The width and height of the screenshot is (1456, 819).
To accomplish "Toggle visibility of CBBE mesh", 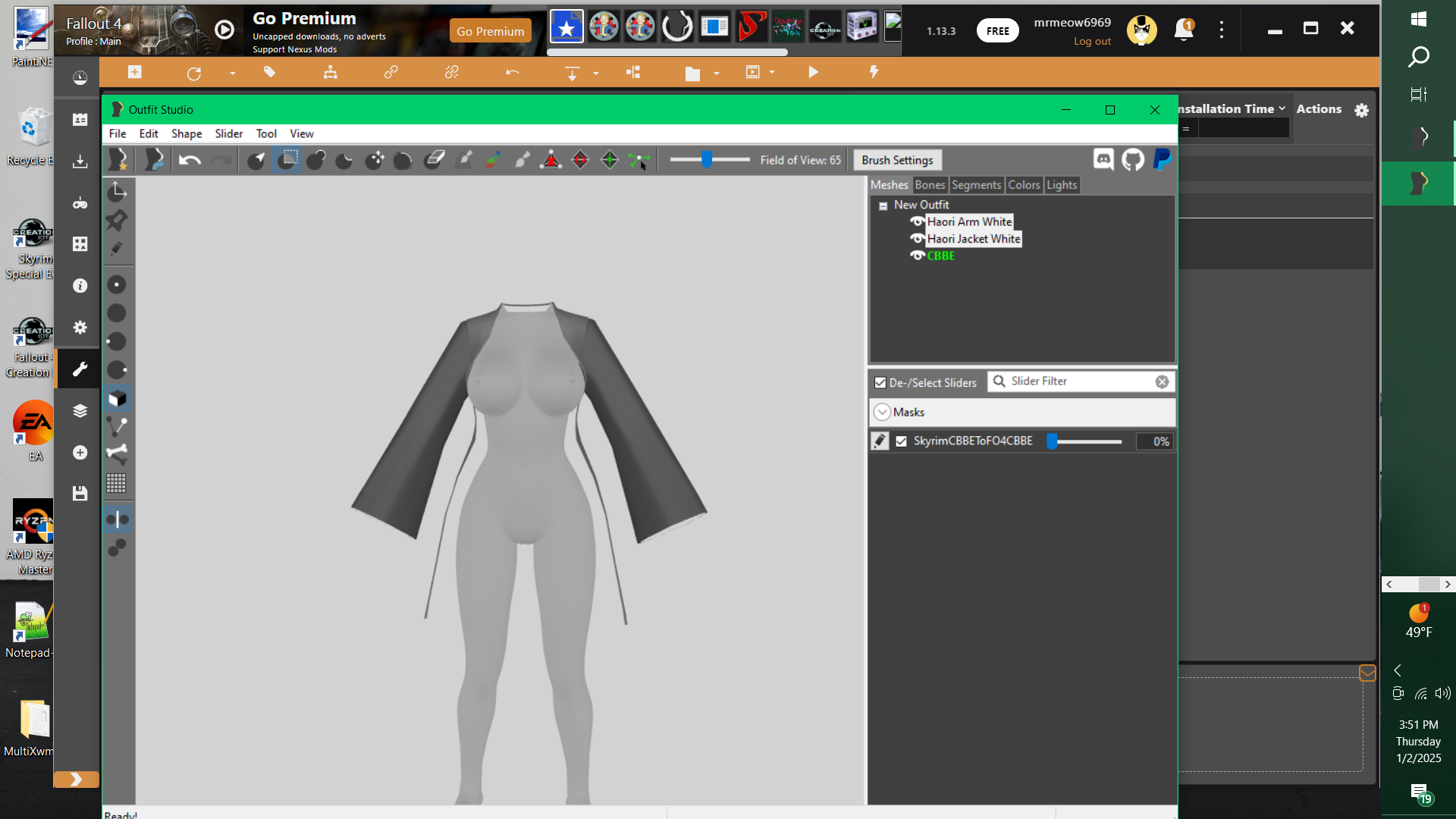I will coord(917,256).
